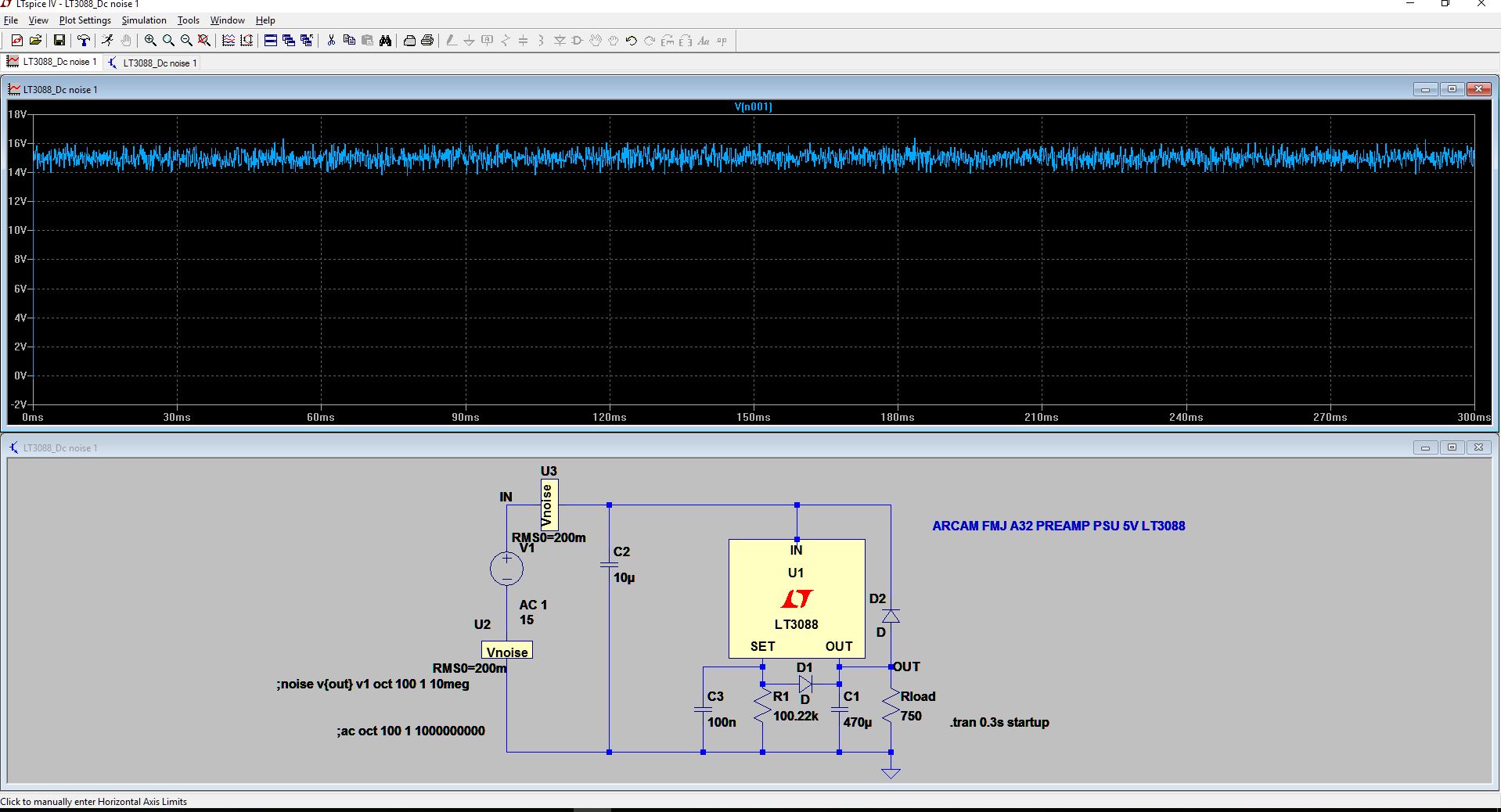1501x812 pixels.
Task: Find with the binoculars icon
Action: coord(385,41)
